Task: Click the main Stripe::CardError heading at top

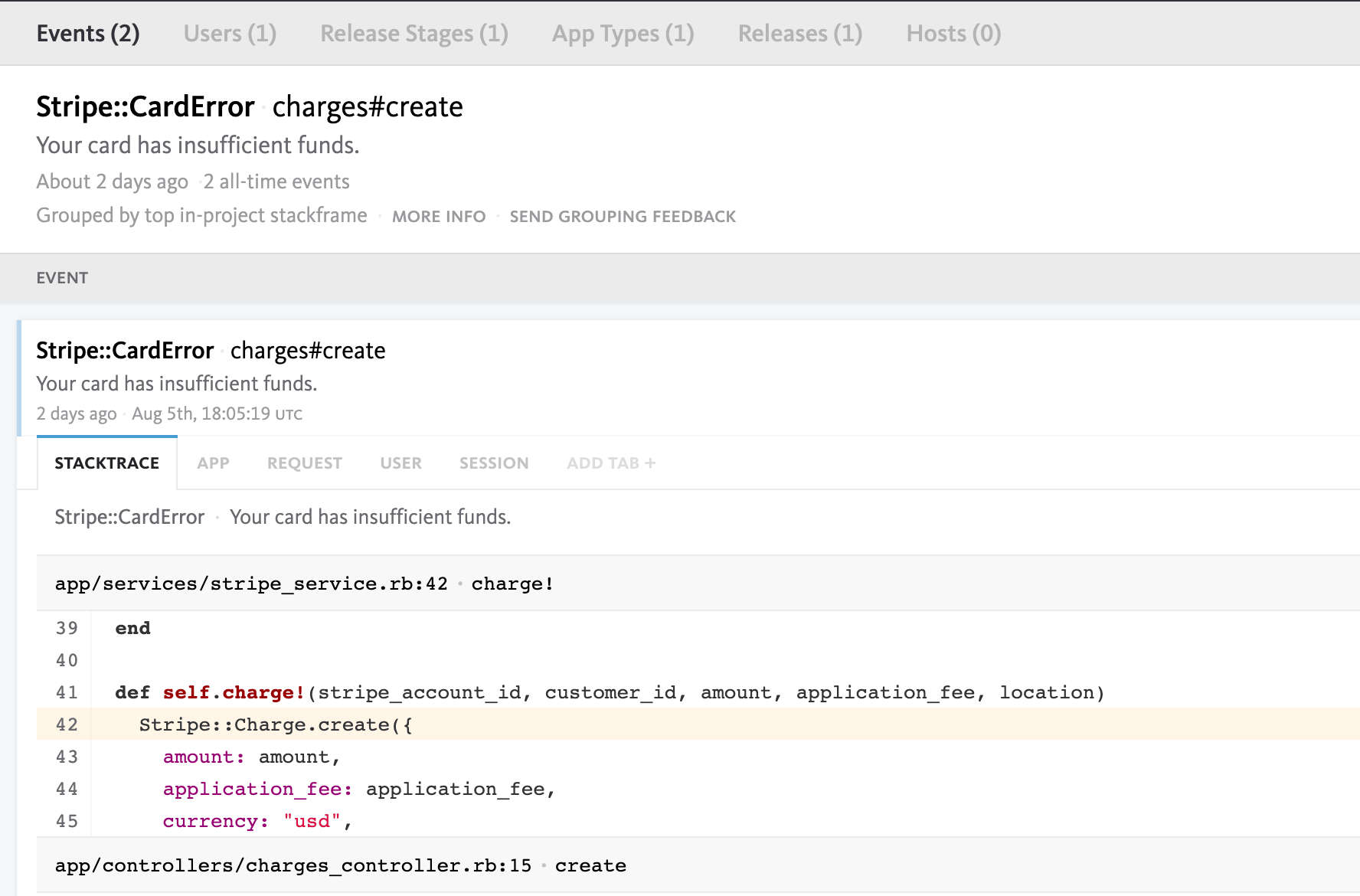Action: 145,106
